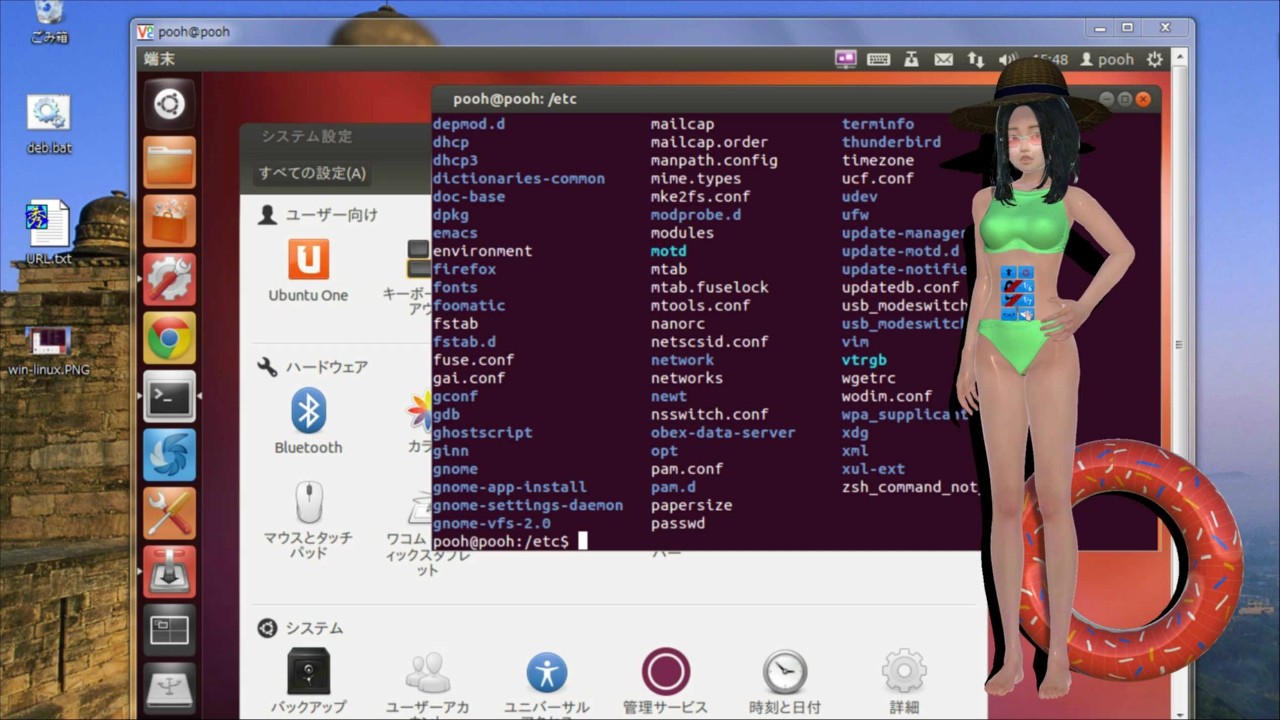Open the envelope messaging indicator menu
Viewport: 1280px width, 720px height.
(943, 59)
